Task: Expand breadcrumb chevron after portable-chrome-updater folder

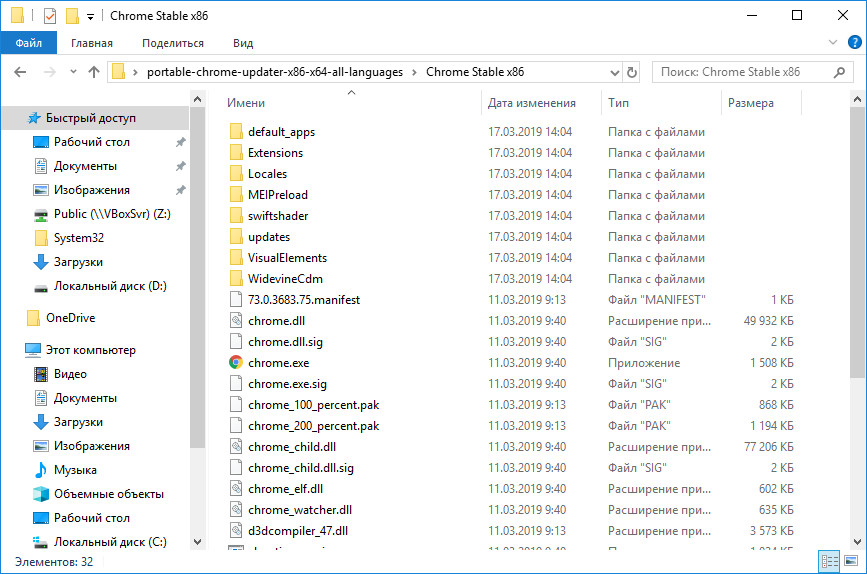Action: 414,72
